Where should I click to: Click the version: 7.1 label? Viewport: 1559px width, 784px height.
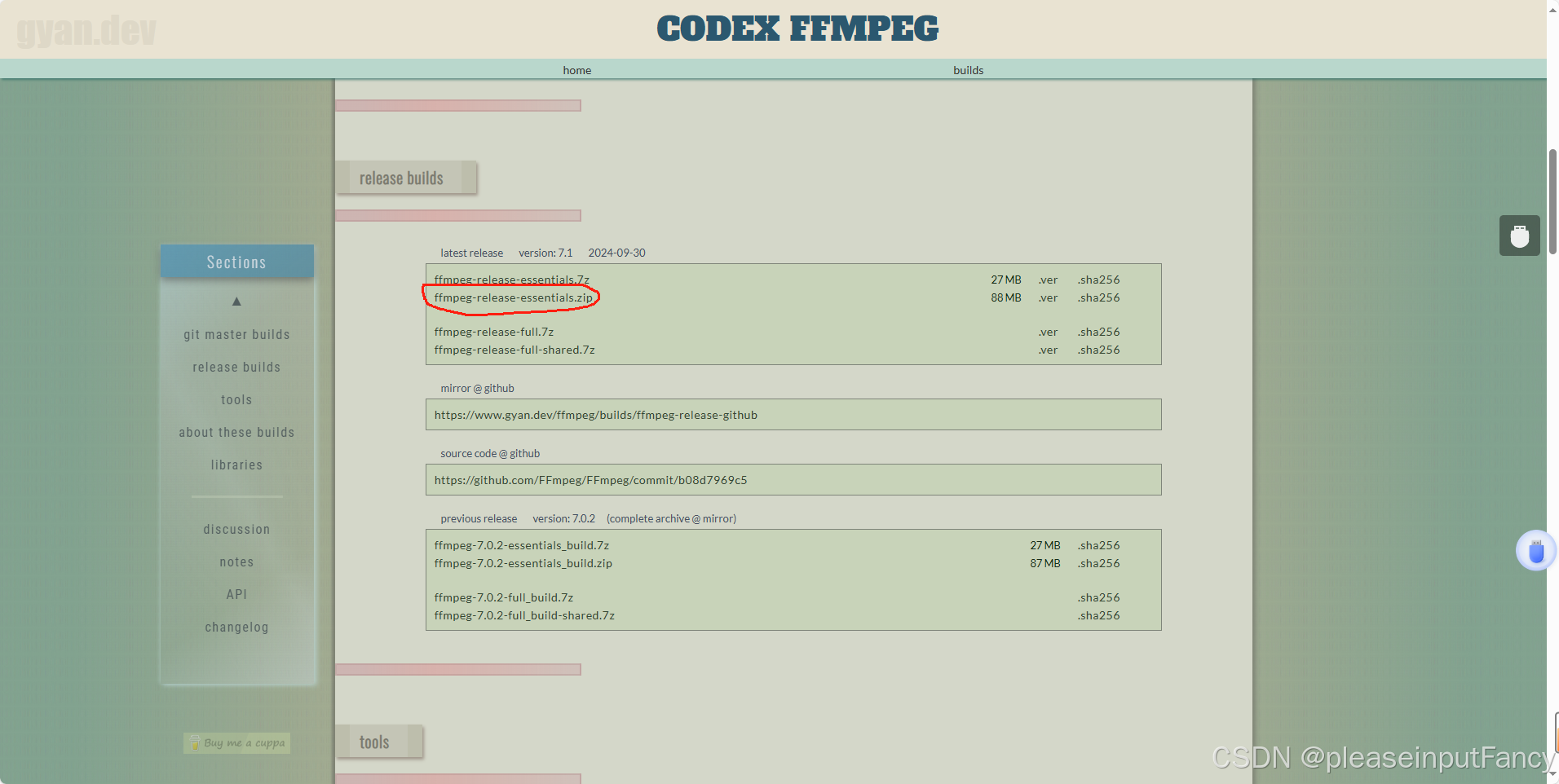coord(545,253)
